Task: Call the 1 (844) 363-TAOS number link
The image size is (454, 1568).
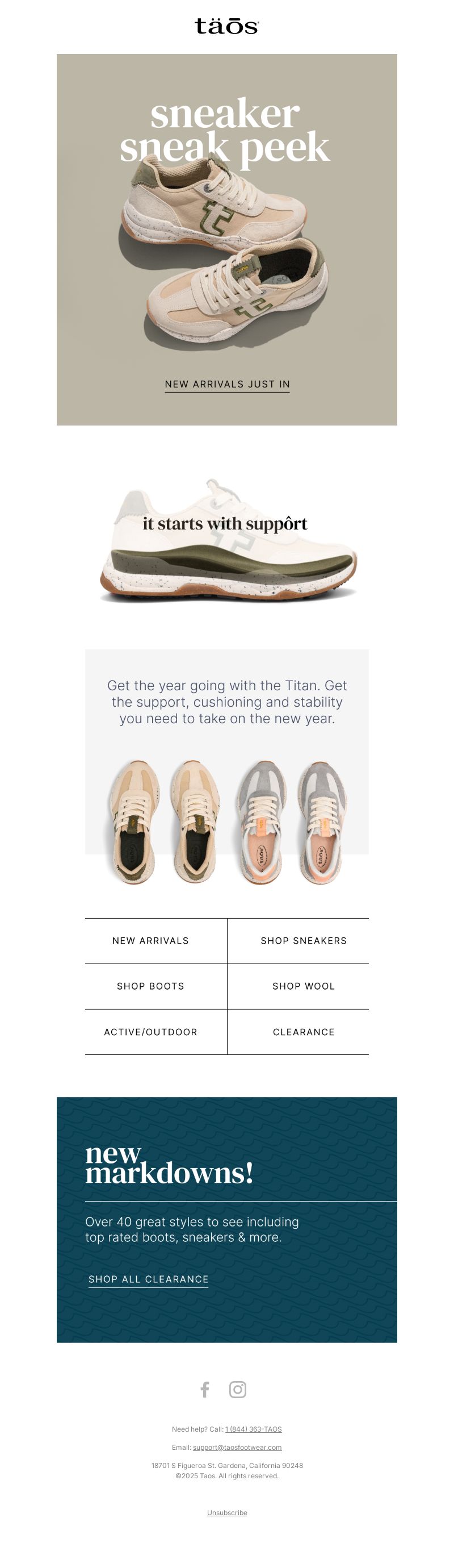Action: 254,1429
